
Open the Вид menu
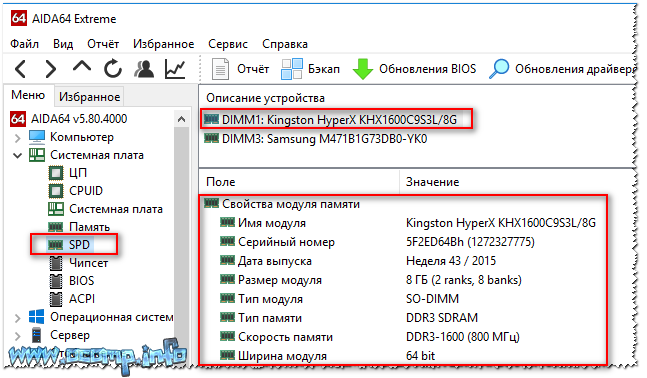point(63,44)
